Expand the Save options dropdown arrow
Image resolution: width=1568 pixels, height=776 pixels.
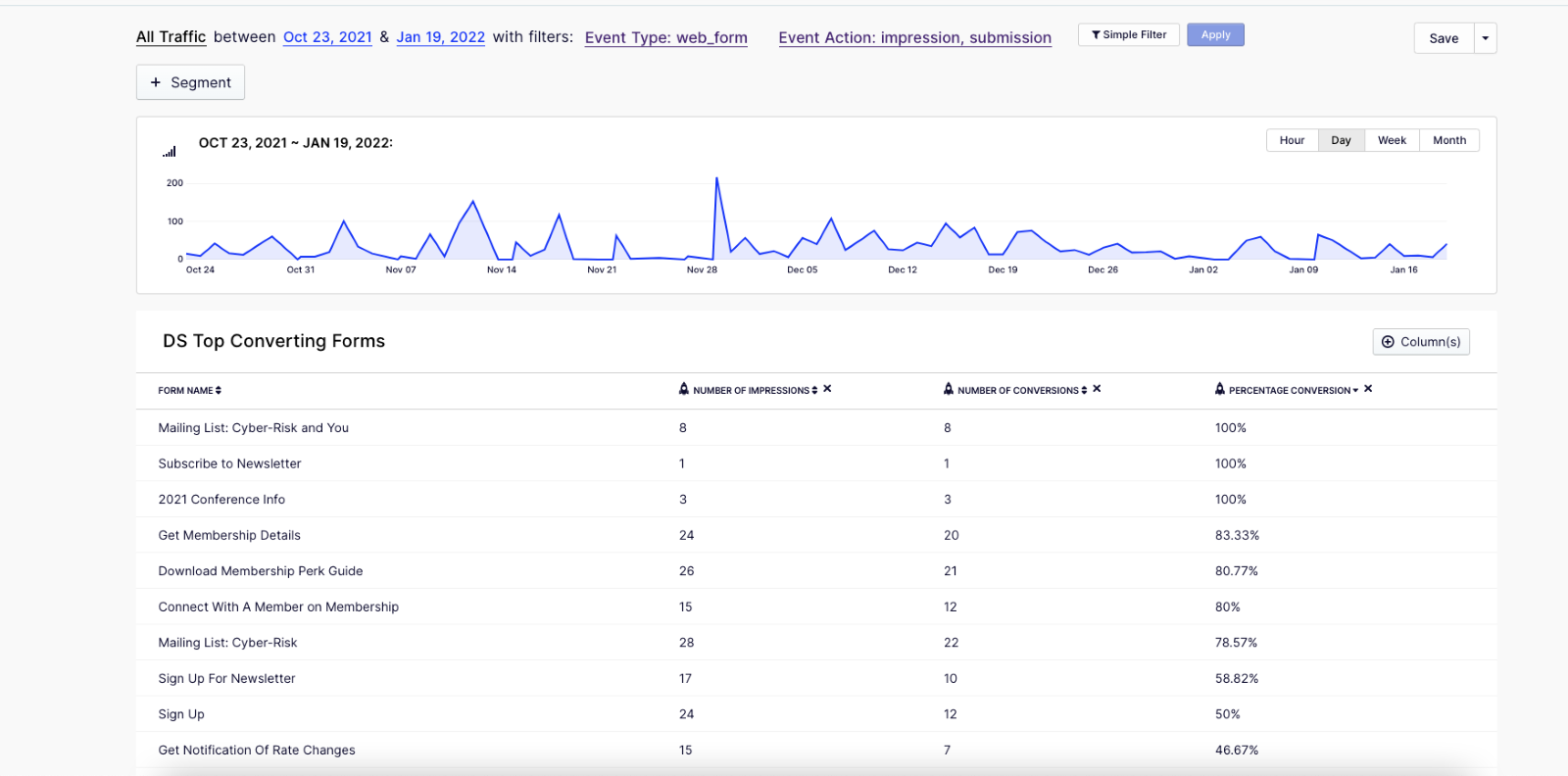click(x=1486, y=38)
